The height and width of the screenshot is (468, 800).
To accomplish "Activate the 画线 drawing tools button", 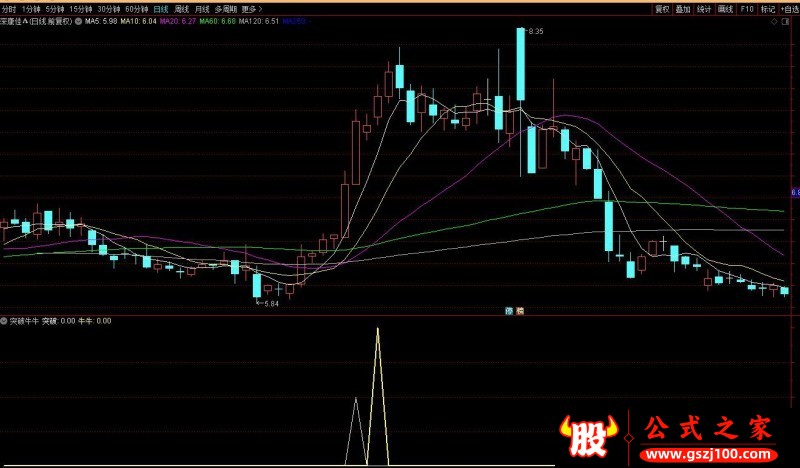I will 726,9.
